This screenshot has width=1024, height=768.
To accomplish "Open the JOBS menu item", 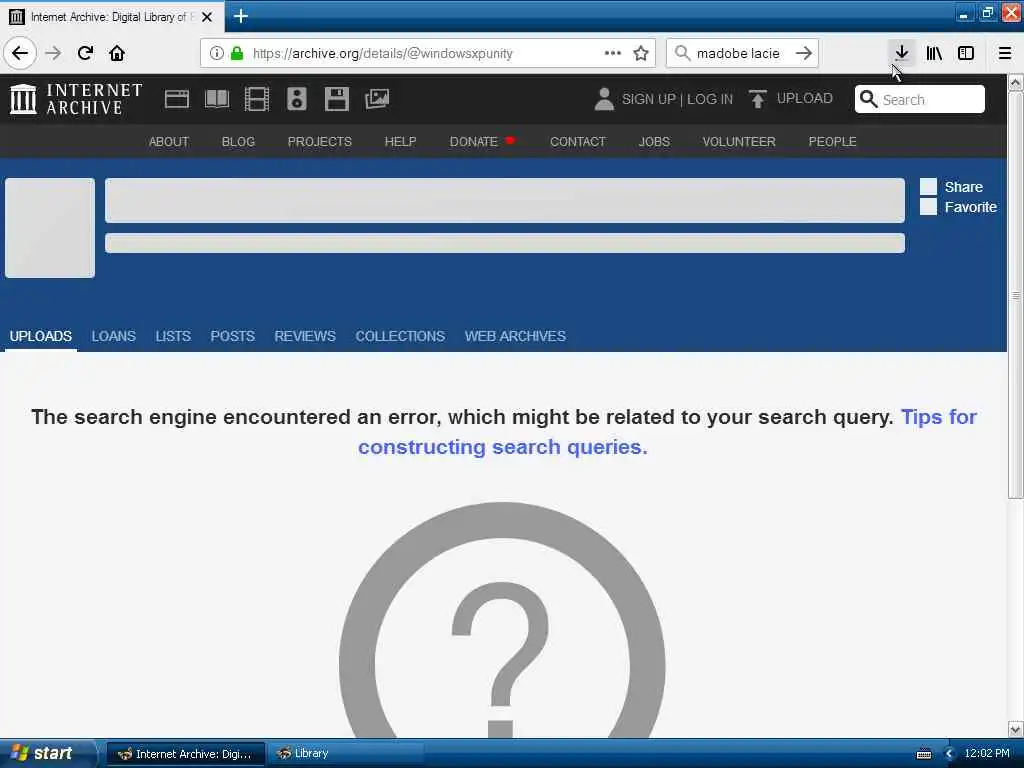I will [x=654, y=142].
